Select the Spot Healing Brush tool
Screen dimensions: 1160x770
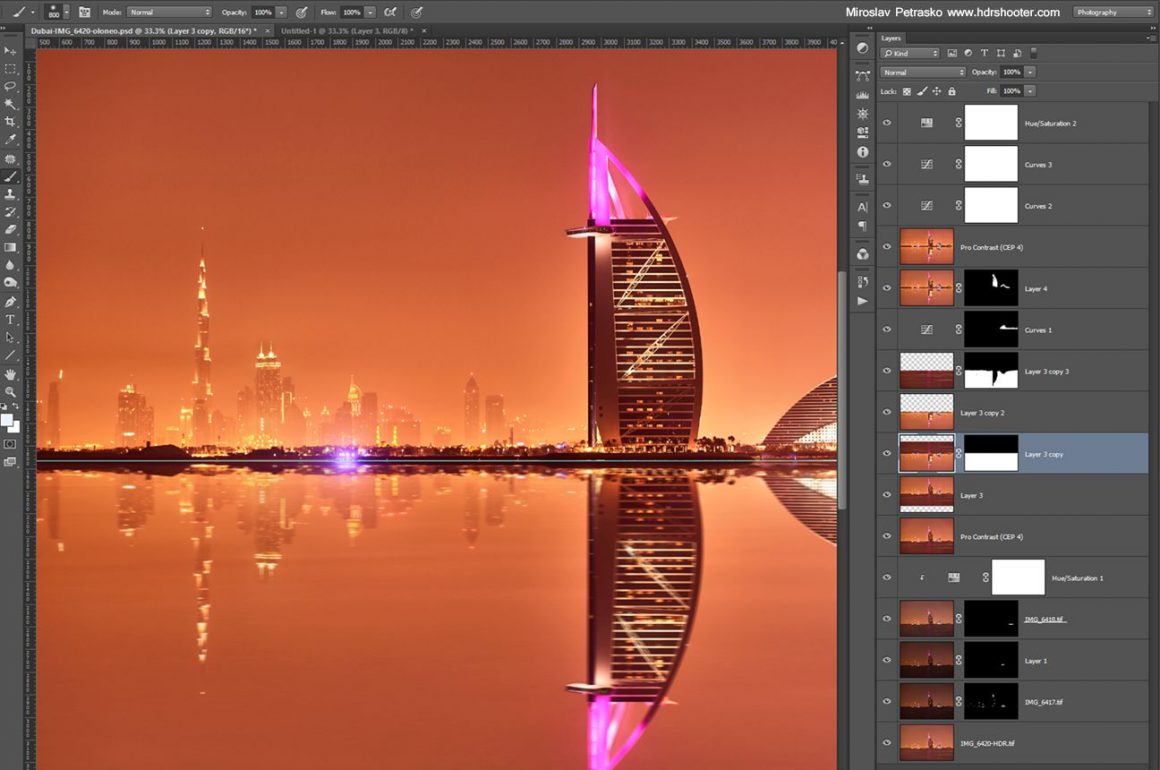coord(10,158)
